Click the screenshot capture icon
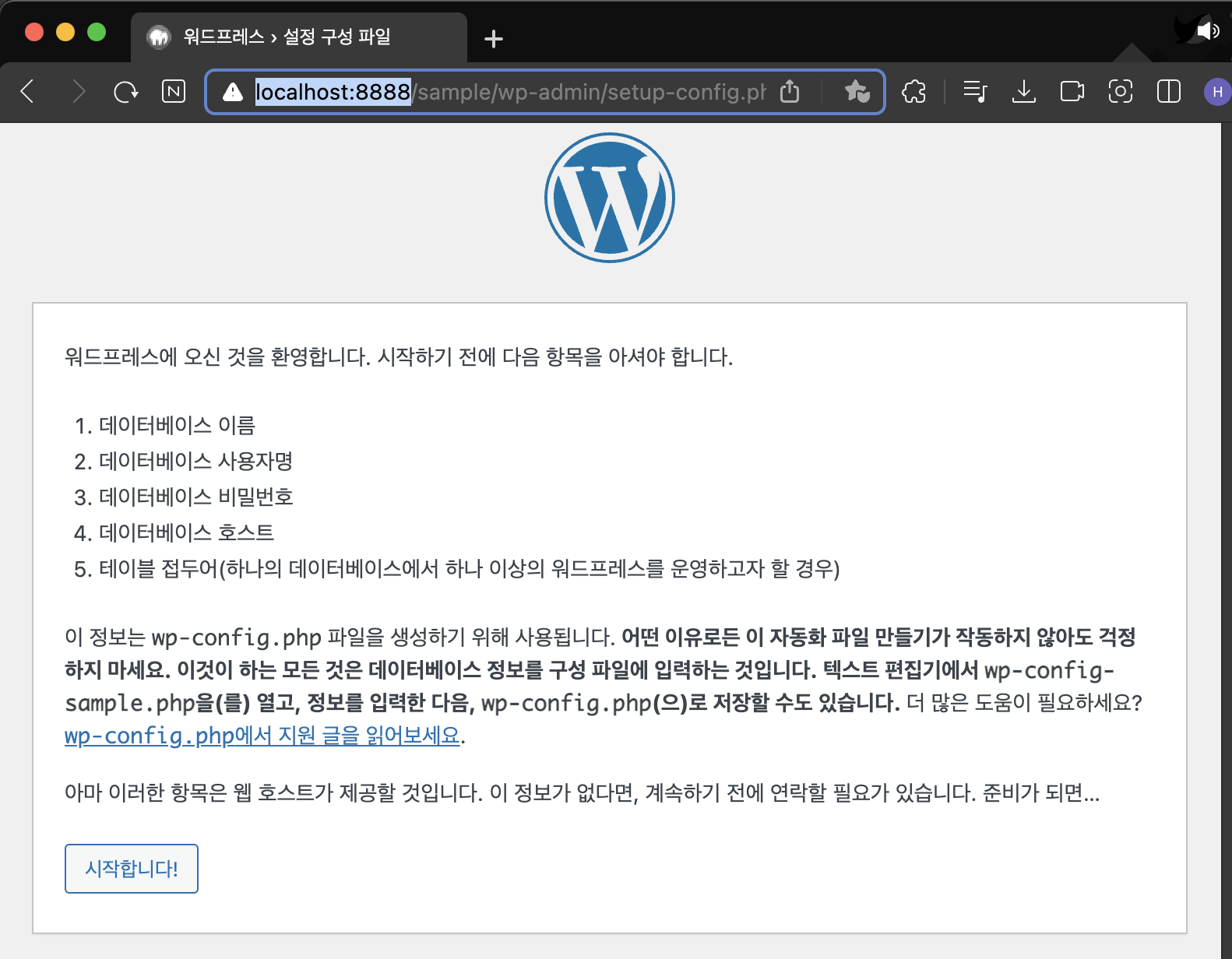 1121,92
